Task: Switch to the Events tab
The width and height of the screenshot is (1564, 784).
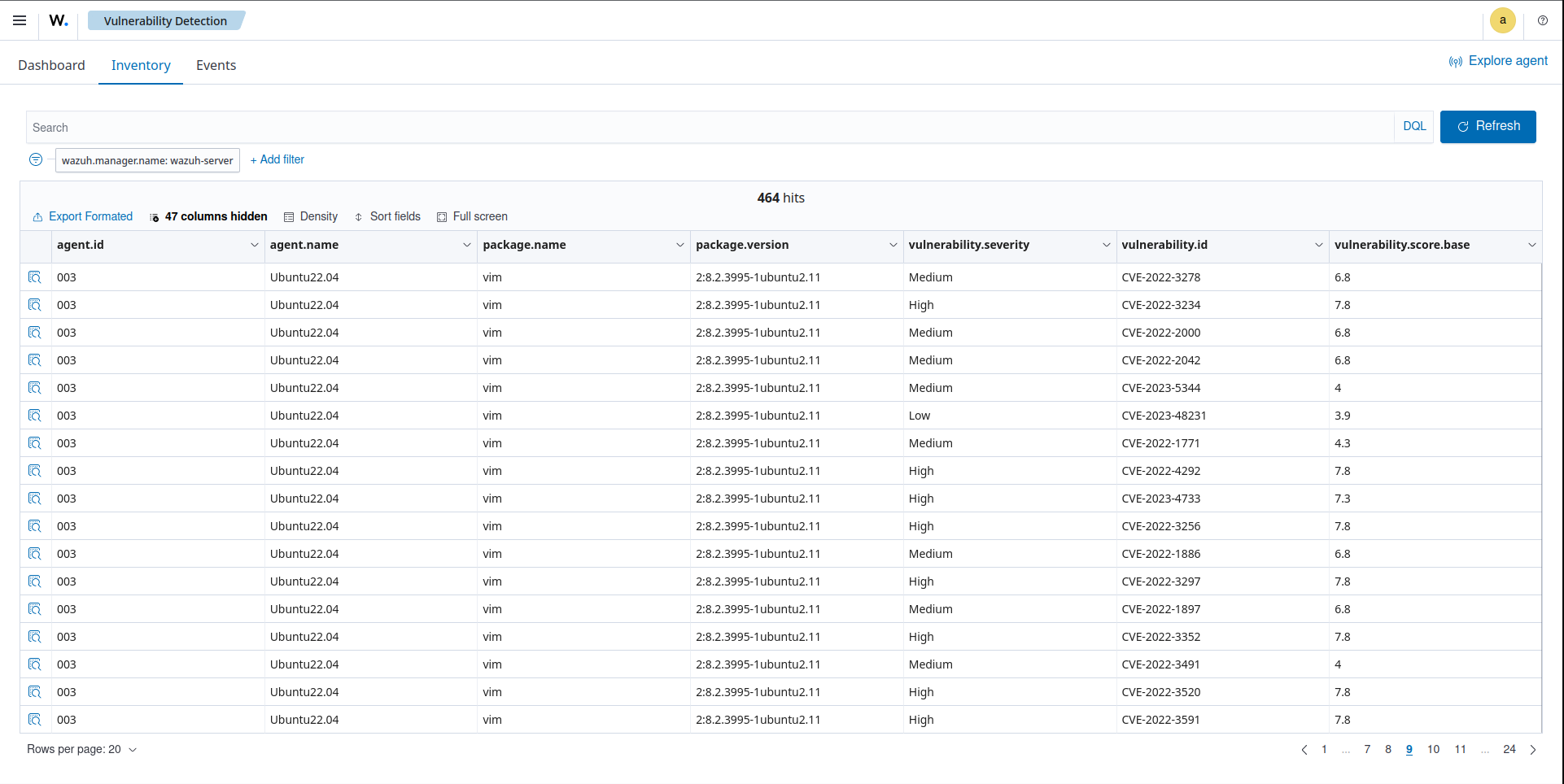Action: pos(216,65)
